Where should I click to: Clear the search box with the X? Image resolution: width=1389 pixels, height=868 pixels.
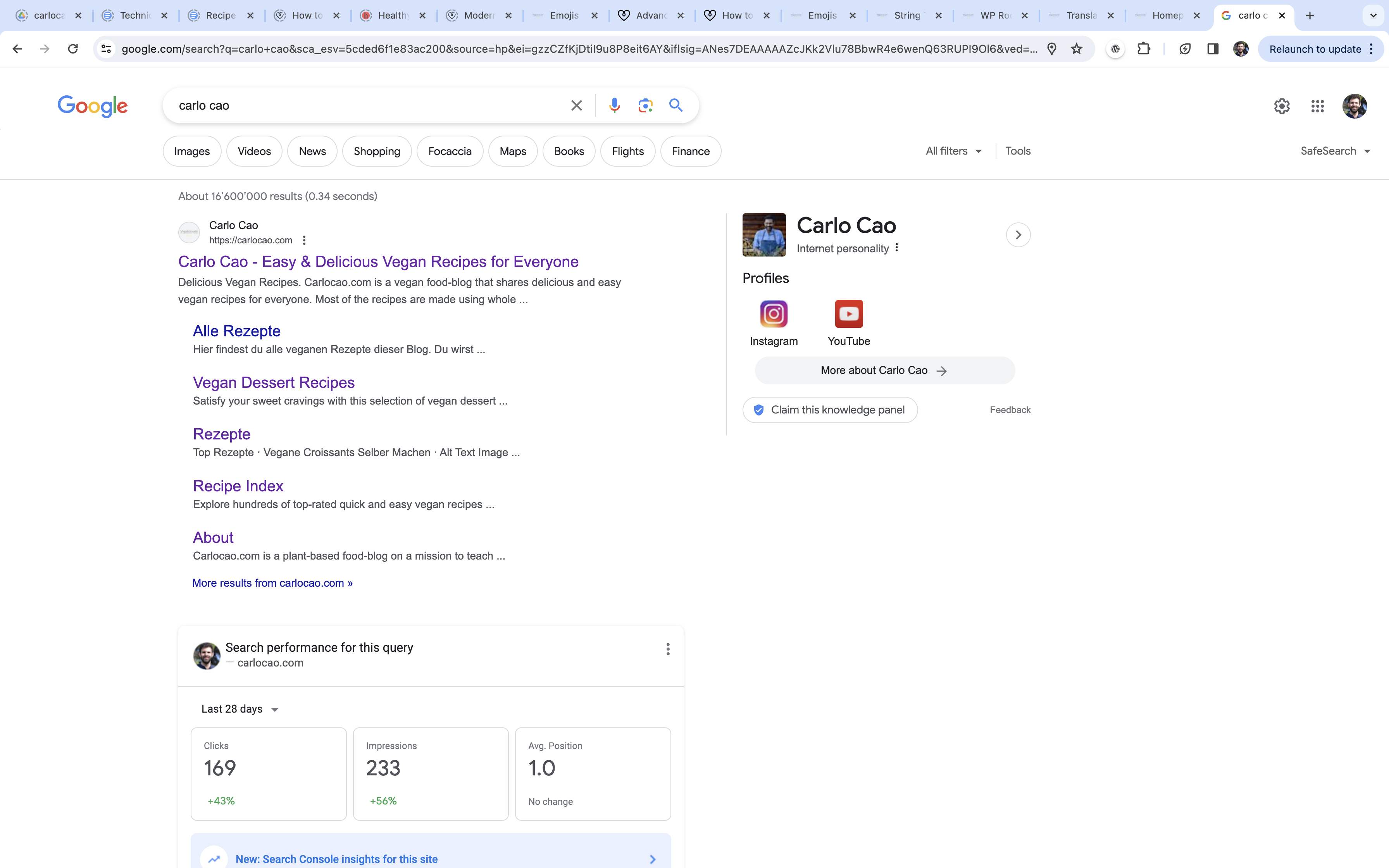[576, 106]
